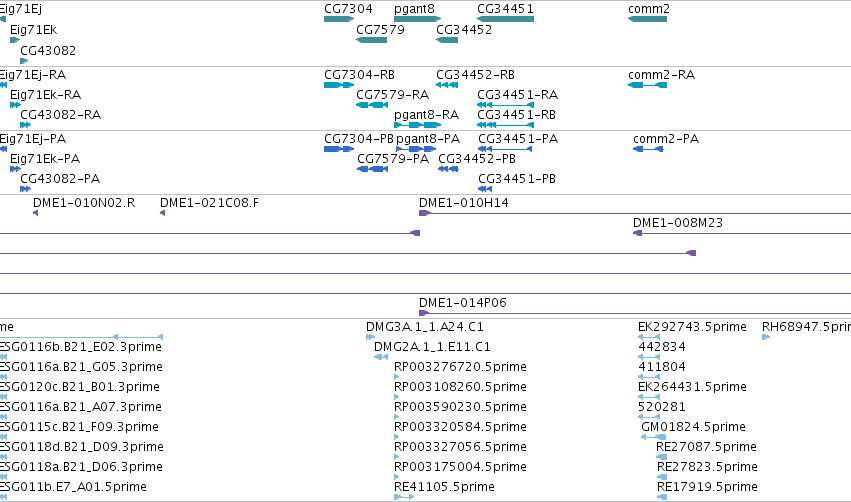
Task: Click transcript CG43082-RA
Action: [x=60, y=115]
